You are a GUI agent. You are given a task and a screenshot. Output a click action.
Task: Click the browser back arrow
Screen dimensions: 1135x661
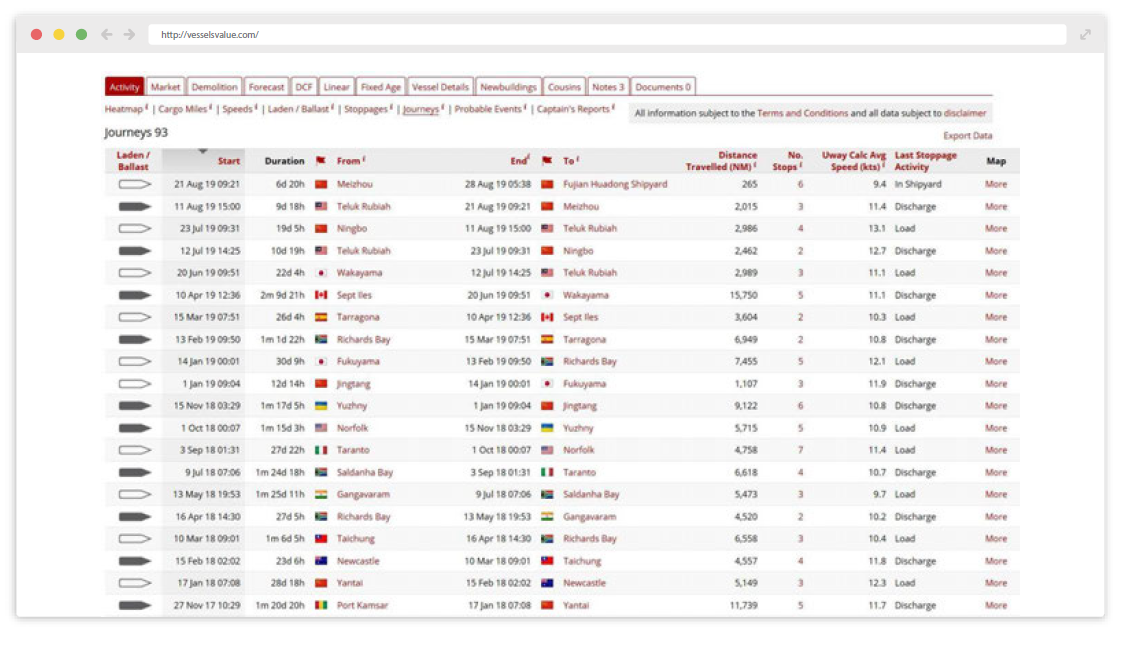[x=107, y=34]
